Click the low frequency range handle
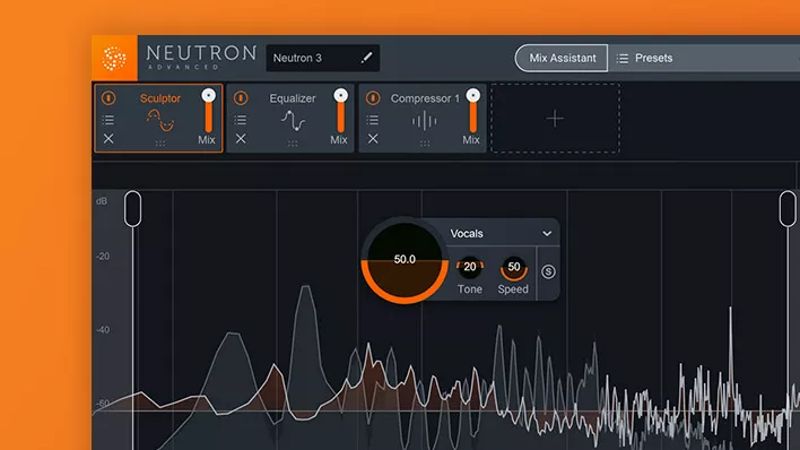 click(x=133, y=209)
